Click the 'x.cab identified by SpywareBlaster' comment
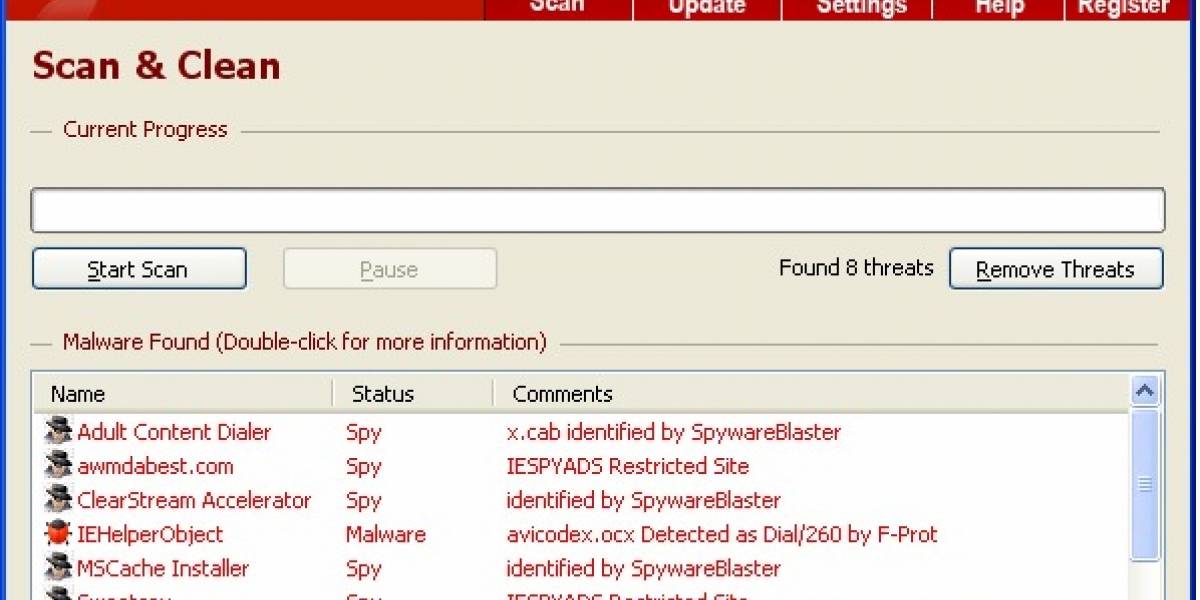Screen dimensions: 1200x600 tap(674, 432)
